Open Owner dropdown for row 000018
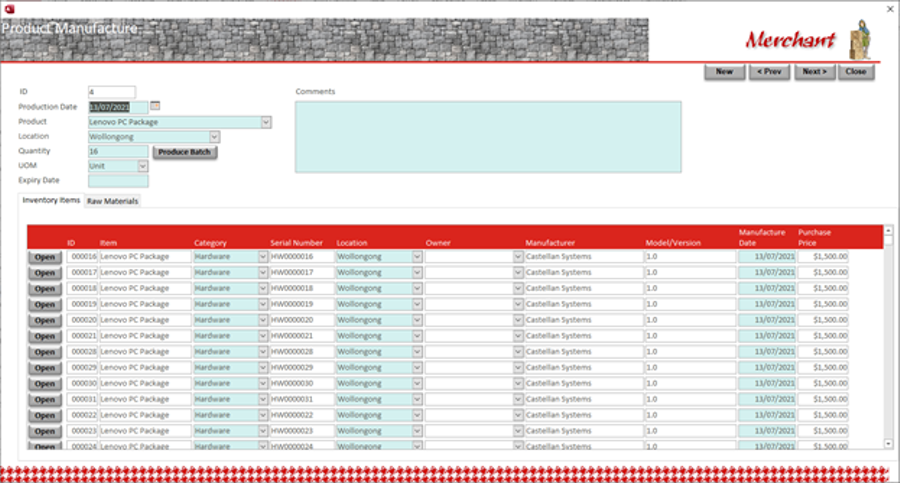This screenshot has height=483, width=900. click(x=518, y=288)
